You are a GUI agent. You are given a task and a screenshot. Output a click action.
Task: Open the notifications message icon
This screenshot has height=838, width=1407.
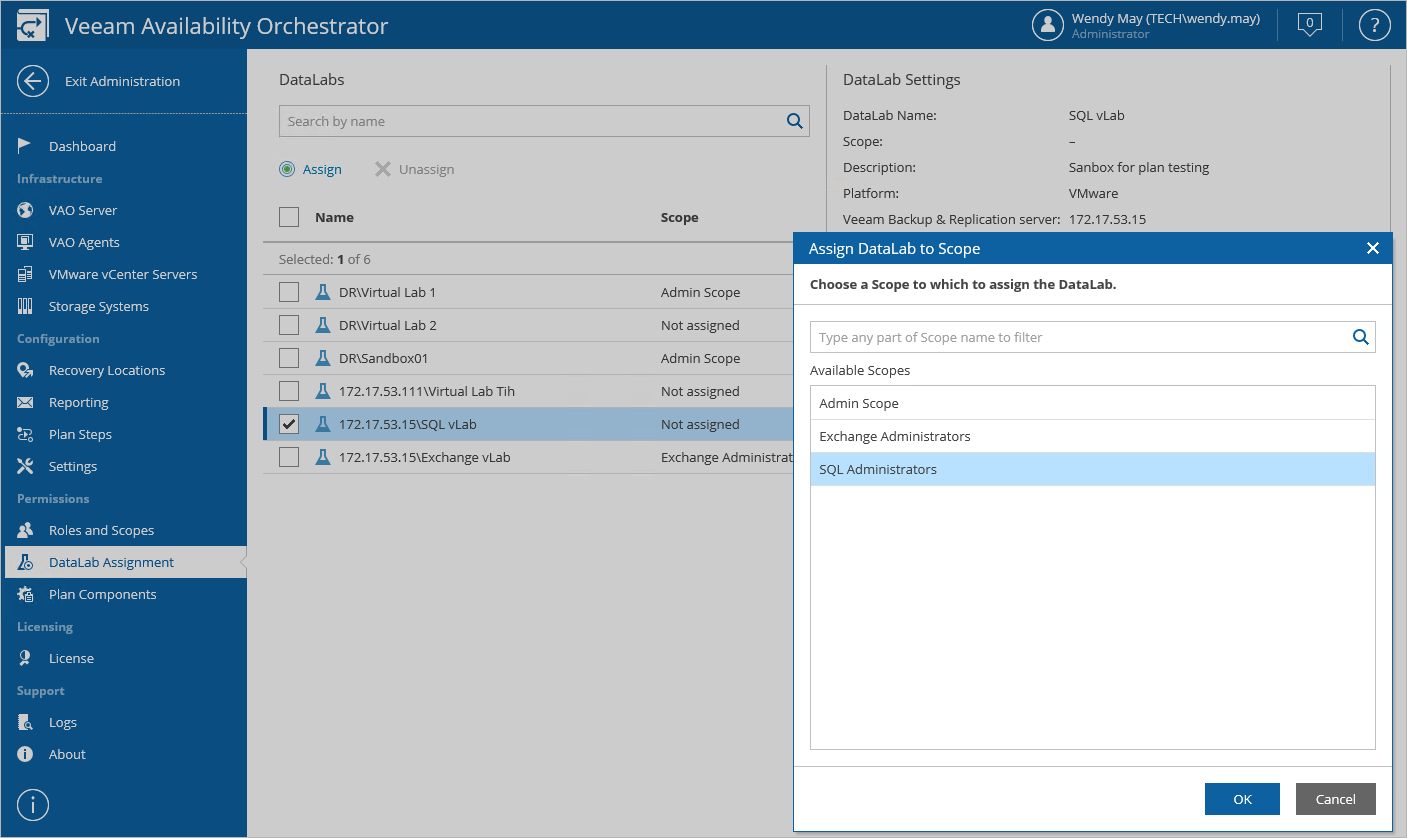[x=1309, y=25]
